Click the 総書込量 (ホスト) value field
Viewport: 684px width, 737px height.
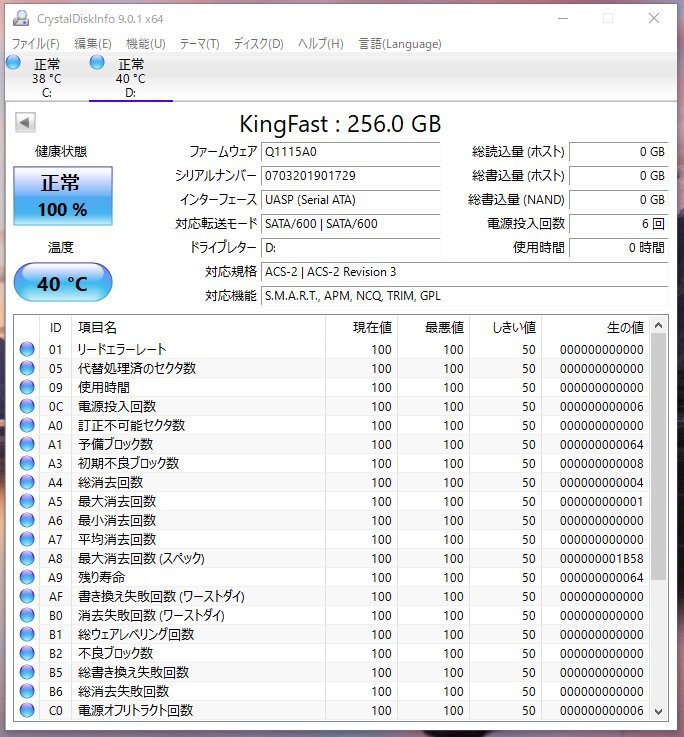pos(619,176)
